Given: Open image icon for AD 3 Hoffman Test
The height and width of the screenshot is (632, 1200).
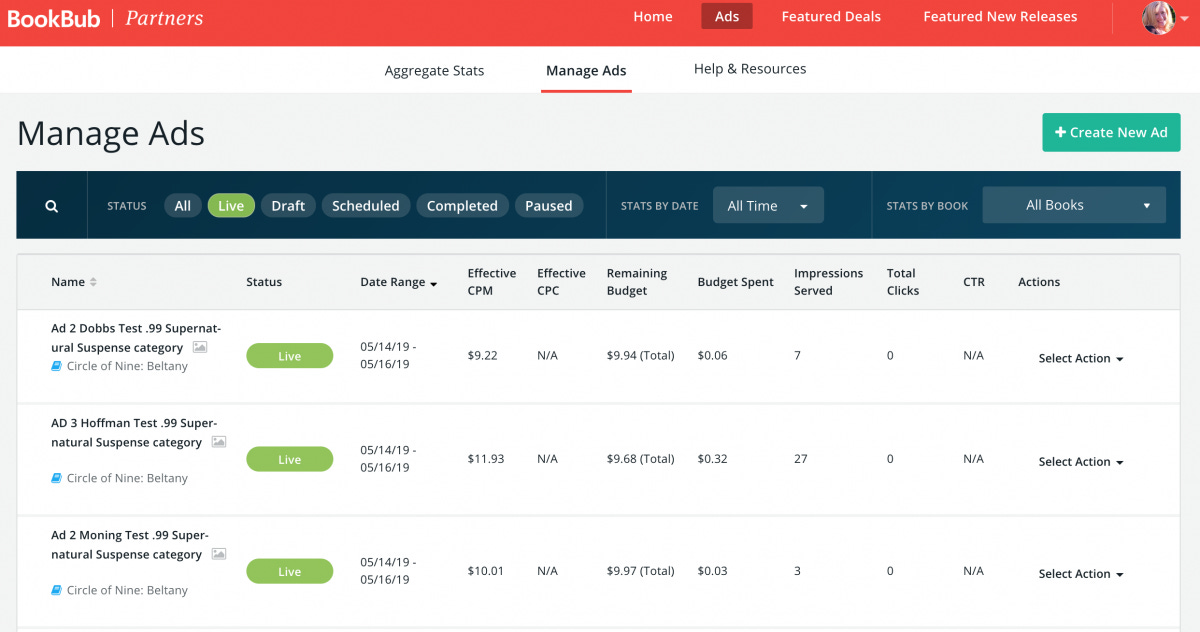Looking at the screenshot, I should [219, 442].
